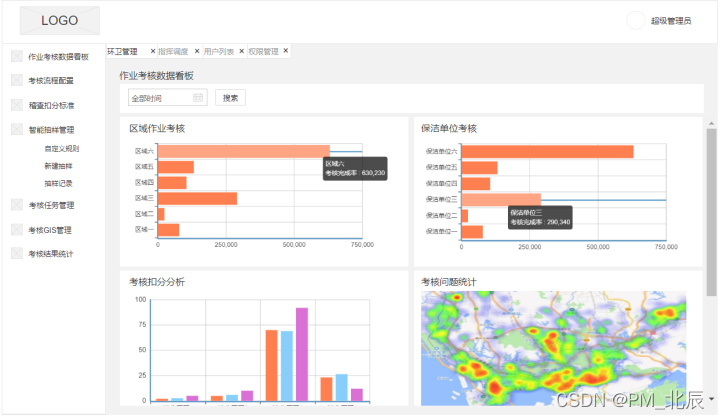Image resolution: width=720 pixels, height=419 pixels.
Task: Click the icon beside 考核结果统计
Action: [17, 254]
